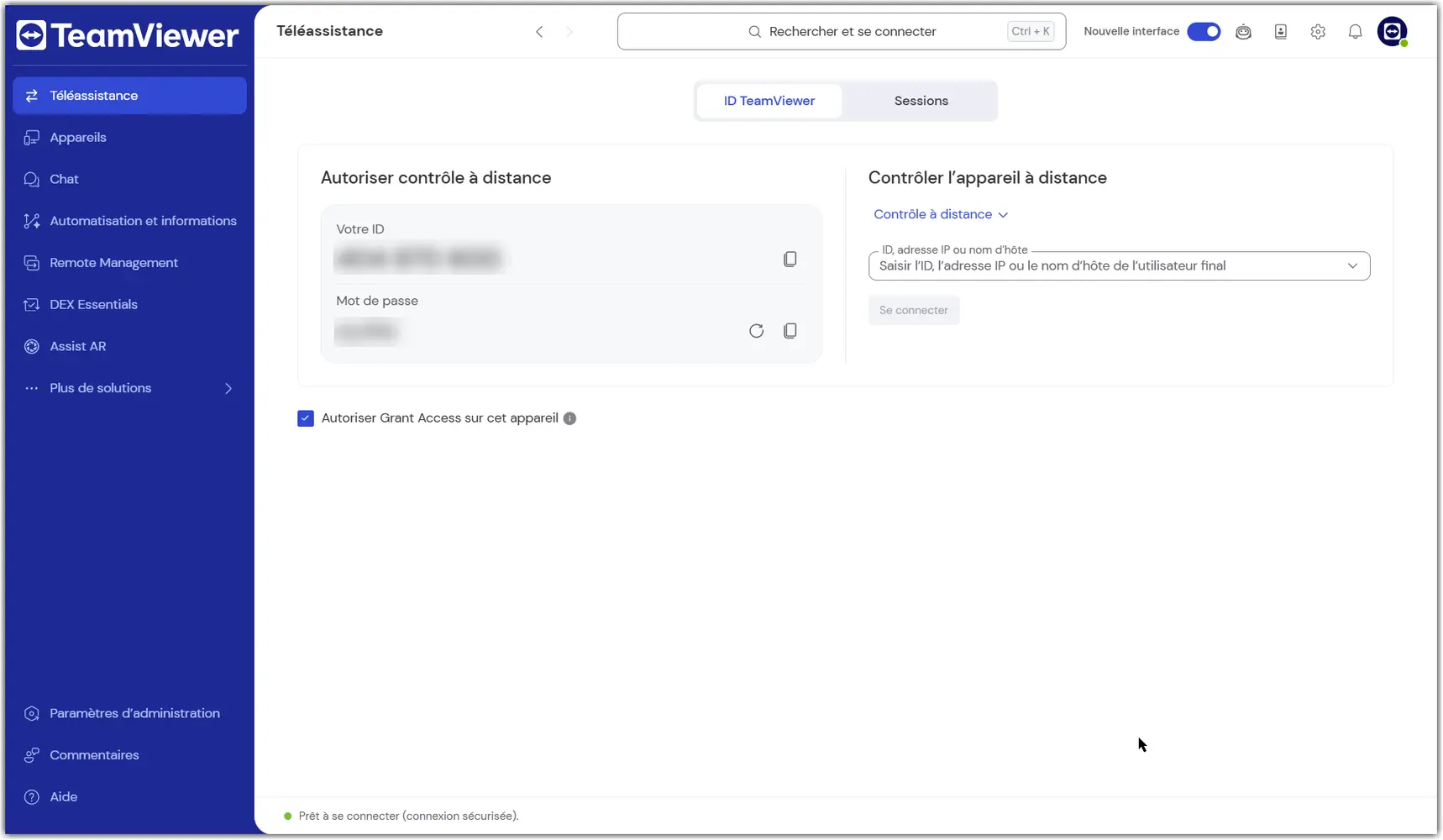
Task: Expand Plus de solutions chevron
Action: 228,388
